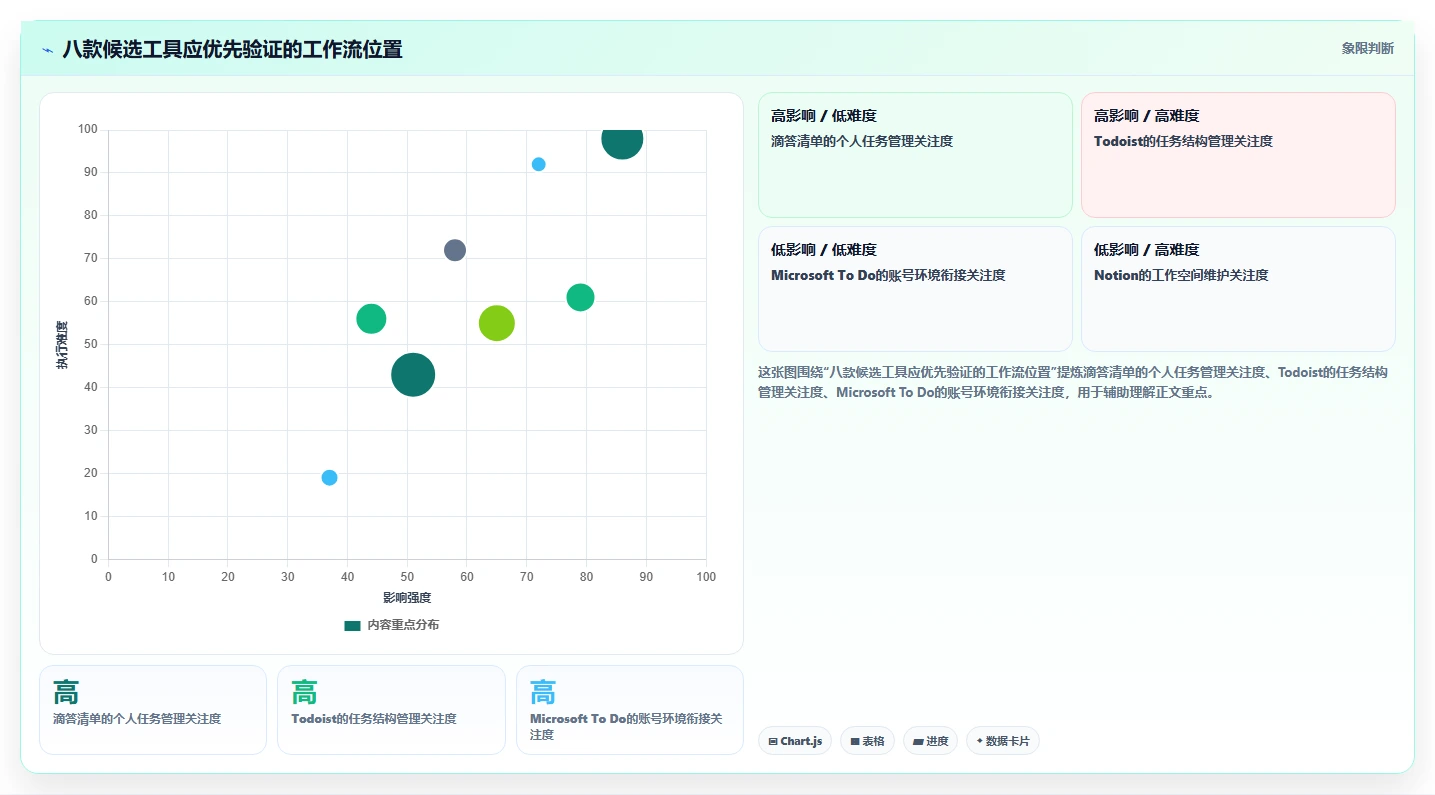Click the large dark teal bubble at impact 51
This screenshot has width=1435, height=795.
click(413, 375)
